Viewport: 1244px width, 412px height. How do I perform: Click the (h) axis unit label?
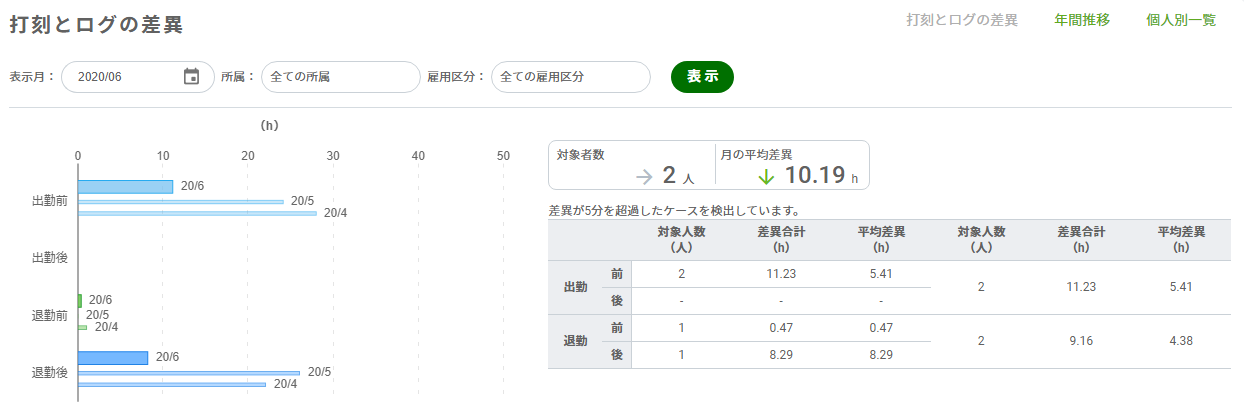coord(269,126)
